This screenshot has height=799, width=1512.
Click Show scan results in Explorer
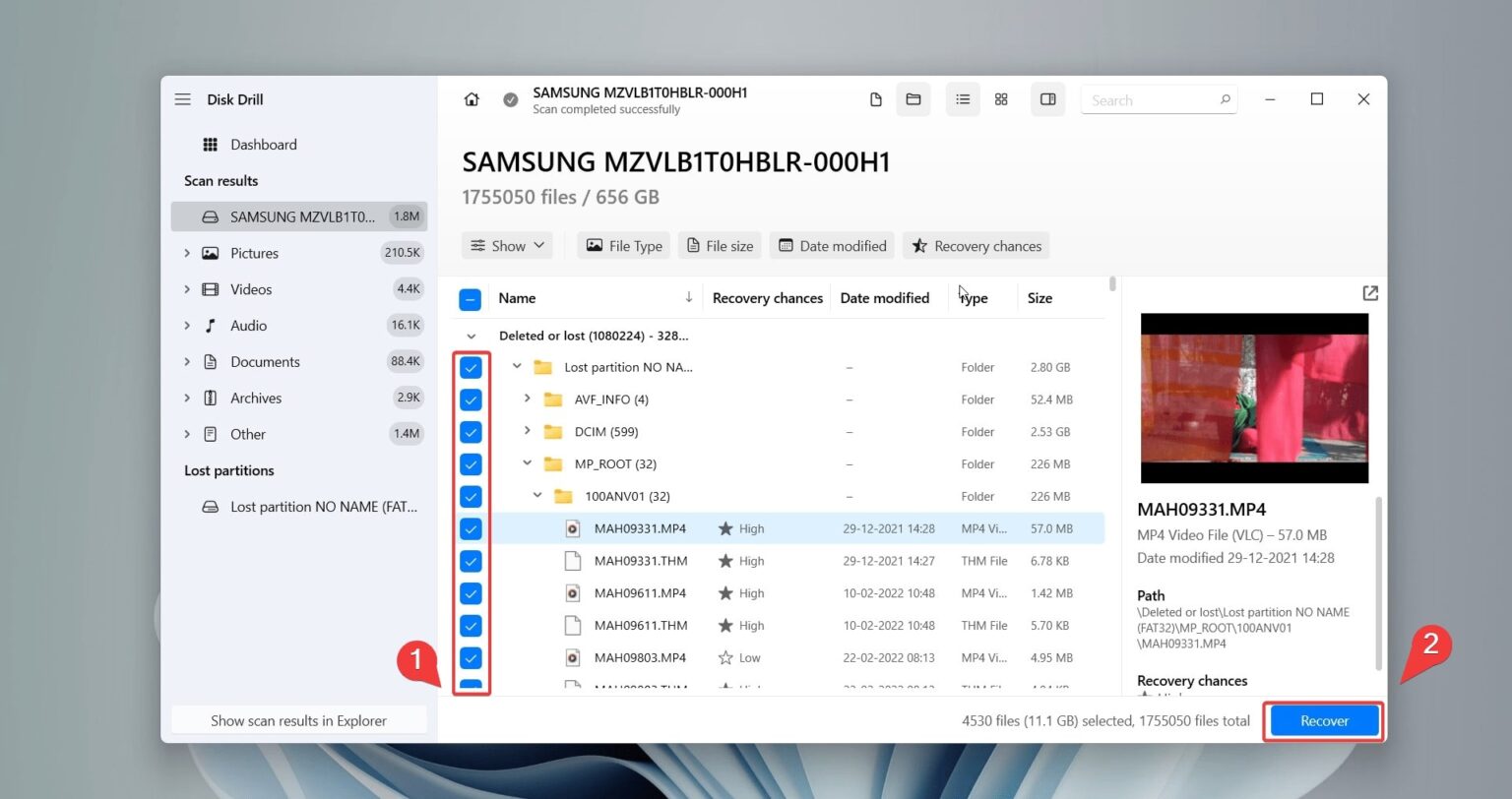click(x=298, y=719)
